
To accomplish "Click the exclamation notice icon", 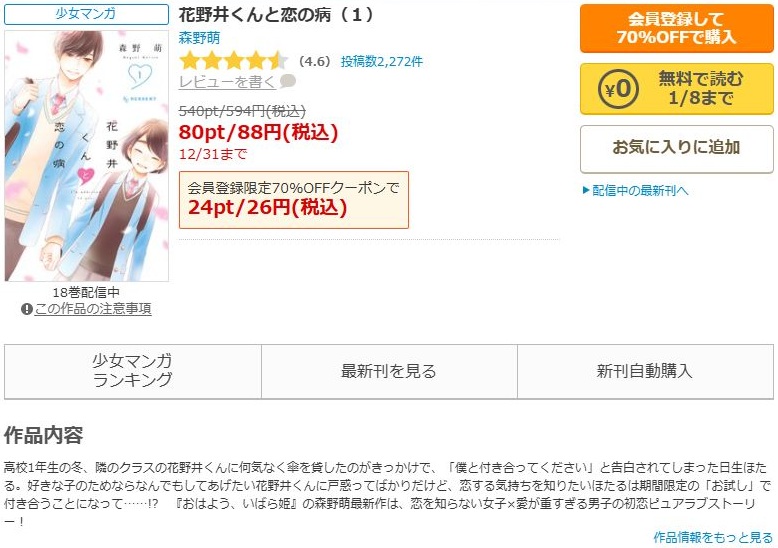I will coord(27,309).
